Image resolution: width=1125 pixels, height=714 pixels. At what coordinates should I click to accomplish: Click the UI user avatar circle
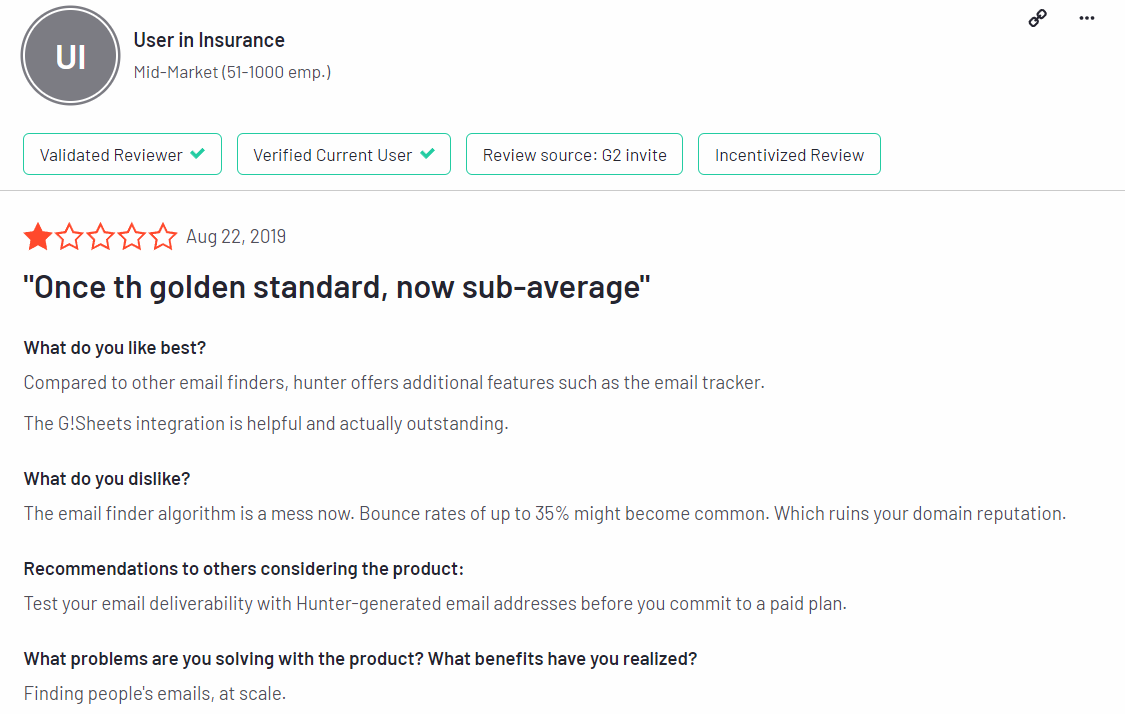tap(70, 57)
